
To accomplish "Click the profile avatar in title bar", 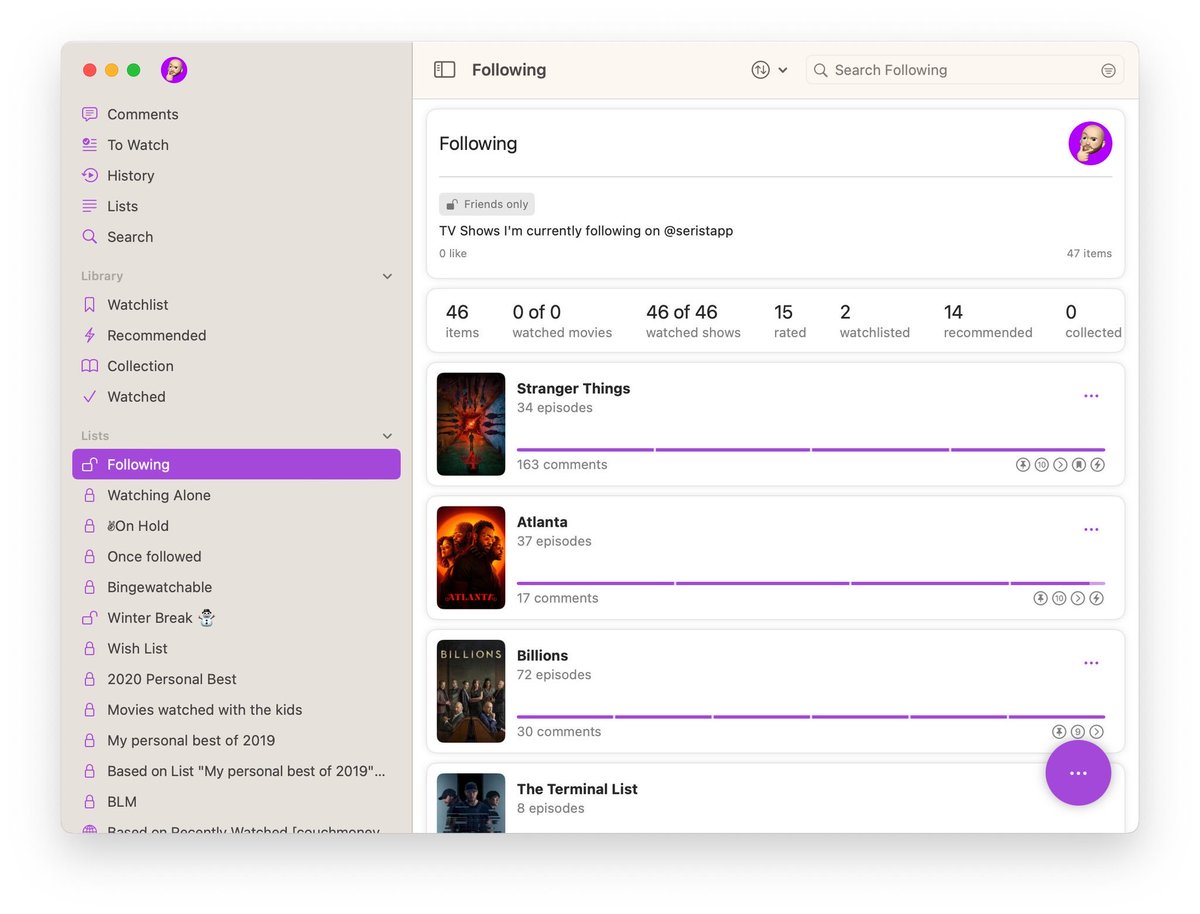I will [174, 70].
